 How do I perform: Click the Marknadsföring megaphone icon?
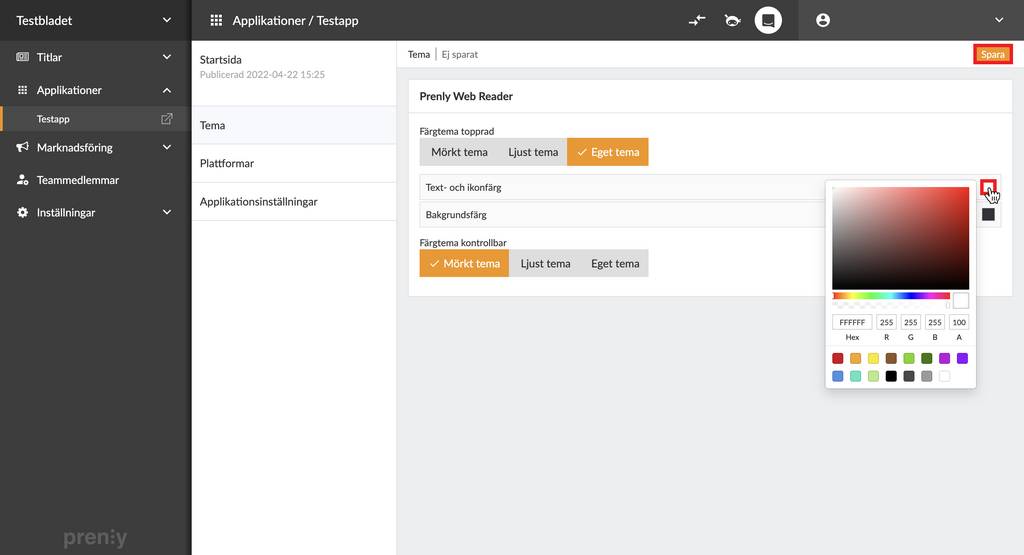pos(22,147)
